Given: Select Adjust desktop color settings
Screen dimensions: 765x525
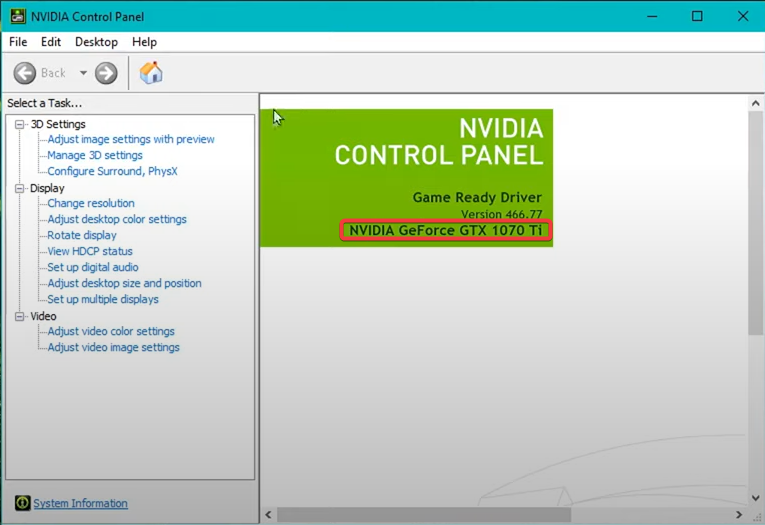Looking at the screenshot, I should (117, 220).
